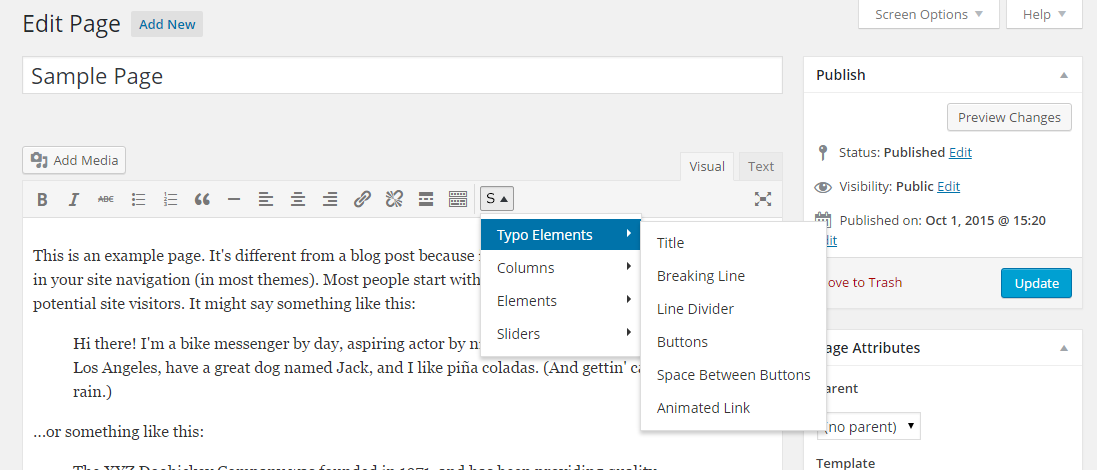The image size is (1098, 470).
Task: Click the paragraph starting 'This is an example page'
Action: click(x=257, y=279)
